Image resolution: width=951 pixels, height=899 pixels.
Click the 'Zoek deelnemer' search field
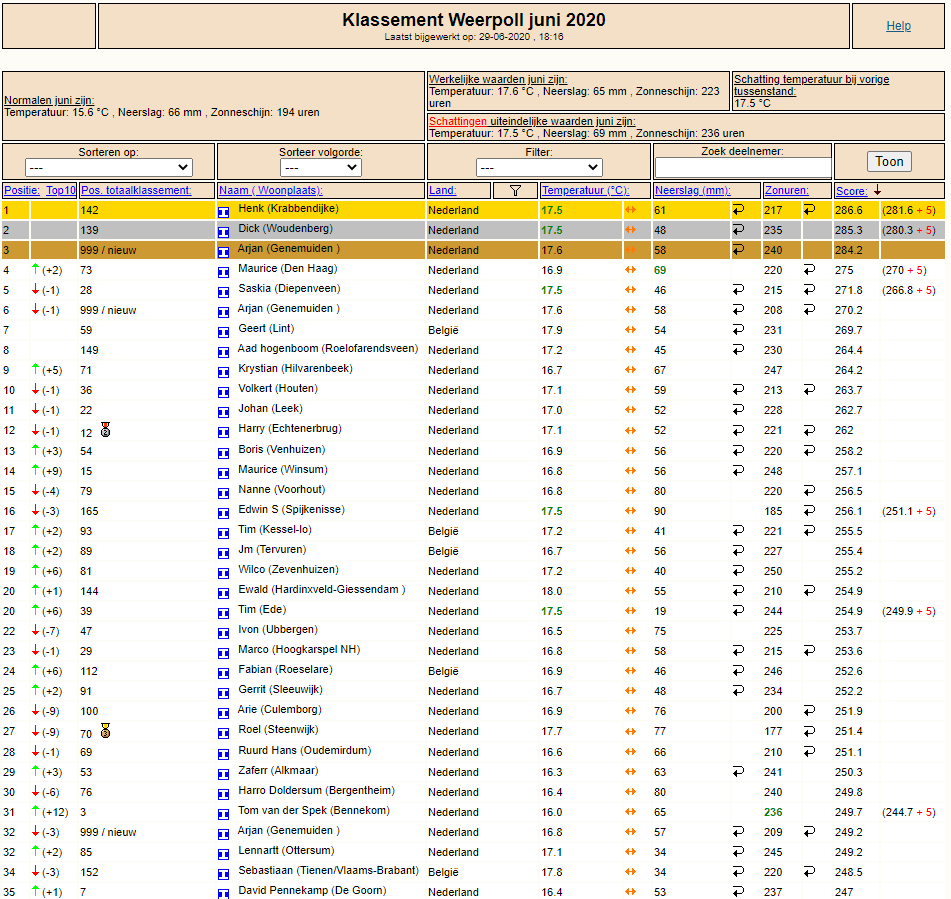[743, 168]
